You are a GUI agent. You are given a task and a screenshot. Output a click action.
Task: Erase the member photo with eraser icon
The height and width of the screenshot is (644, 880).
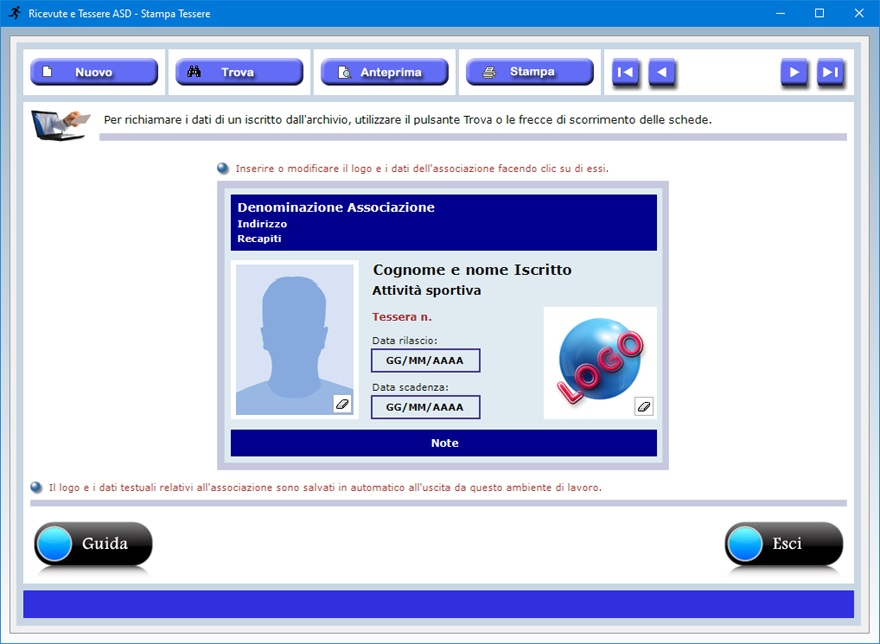tap(342, 404)
